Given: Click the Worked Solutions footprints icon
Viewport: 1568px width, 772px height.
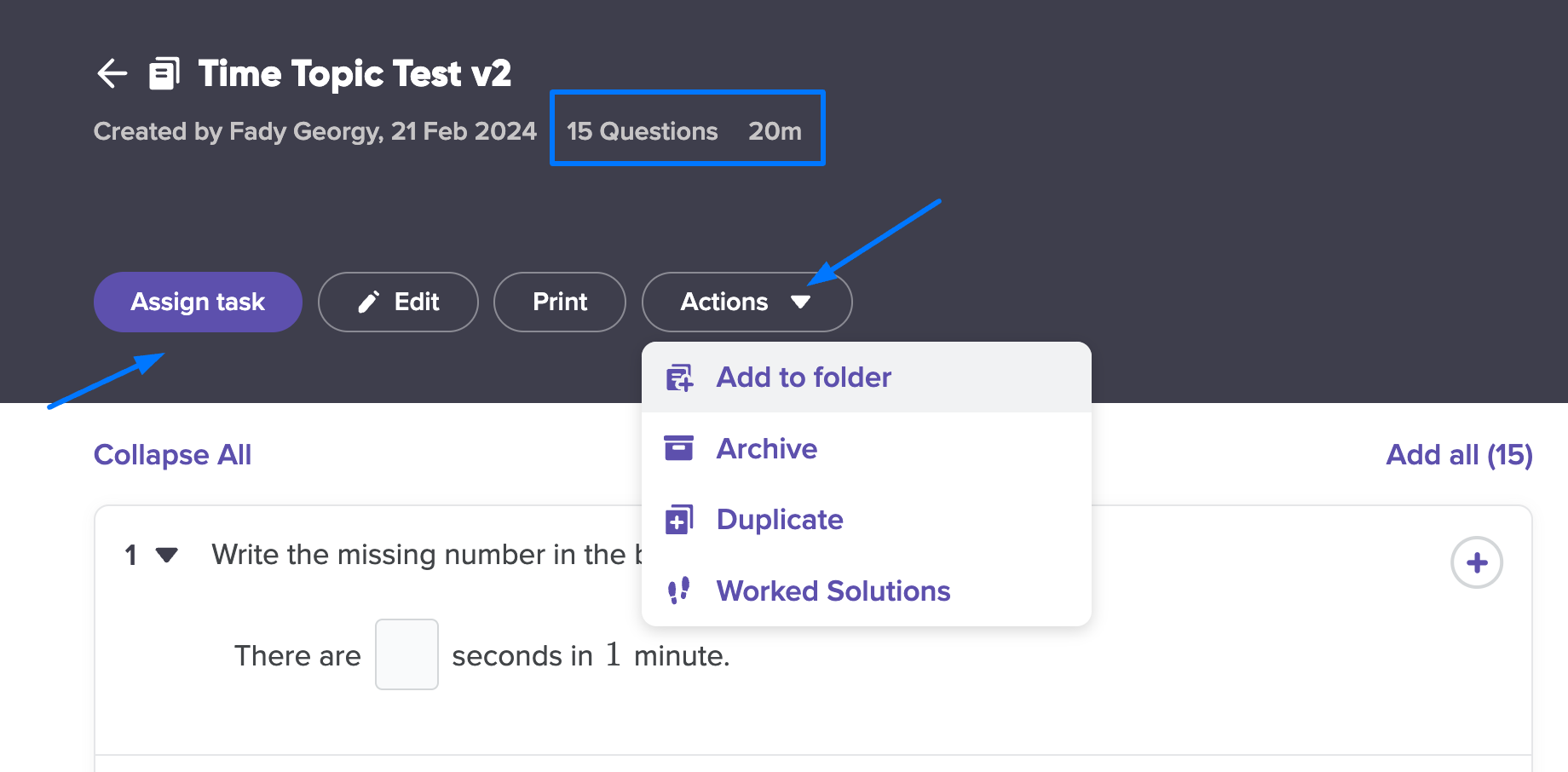Looking at the screenshot, I should [x=679, y=591].
